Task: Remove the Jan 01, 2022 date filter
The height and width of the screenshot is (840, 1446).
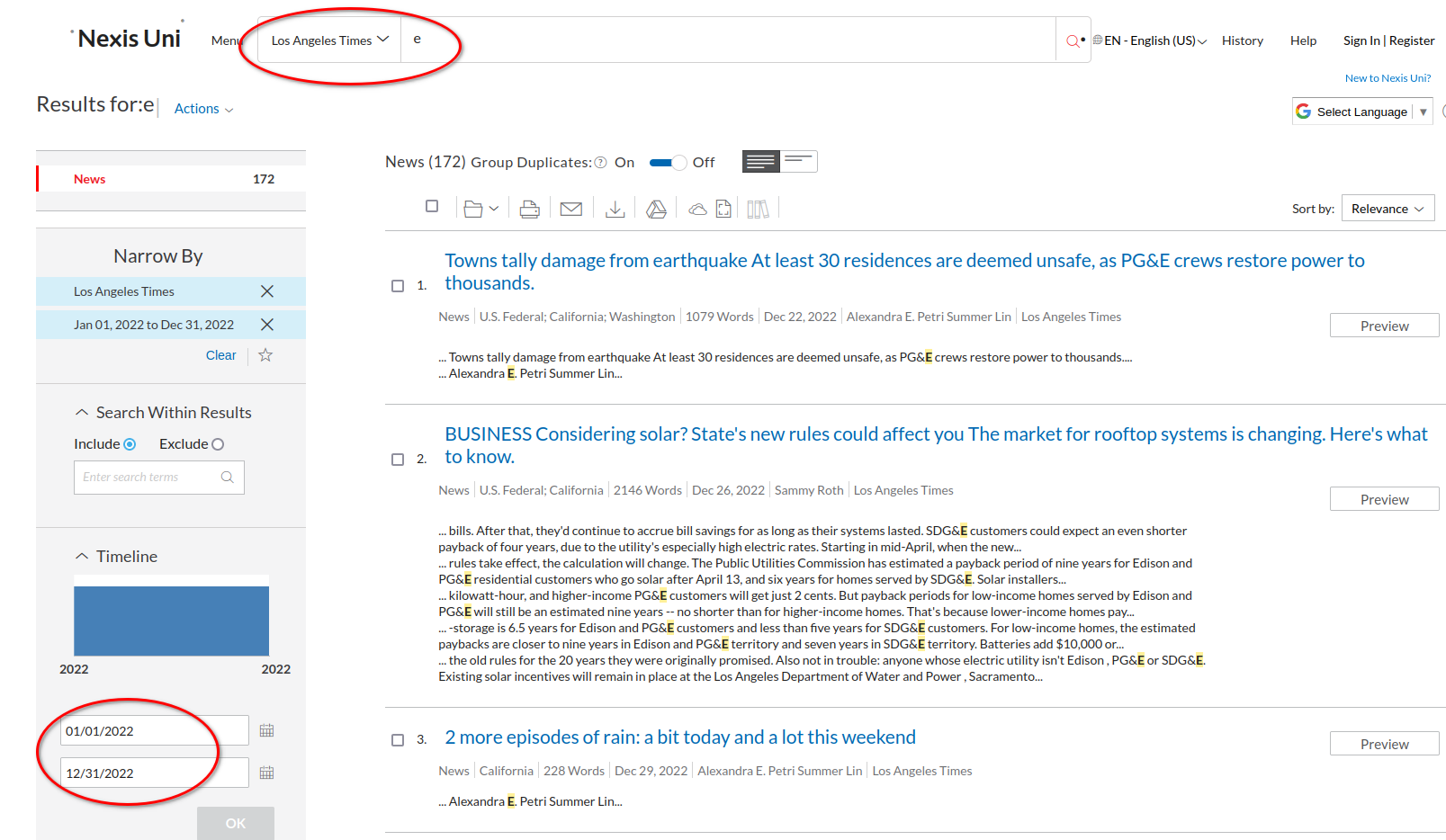Action: click(267, 325)
